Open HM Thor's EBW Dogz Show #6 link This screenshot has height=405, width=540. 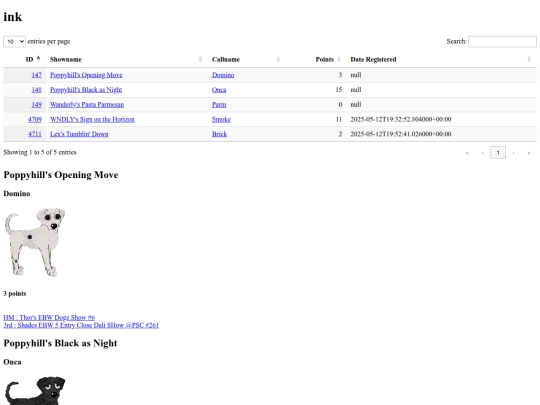pyautogui.click(x=49, y=318)
